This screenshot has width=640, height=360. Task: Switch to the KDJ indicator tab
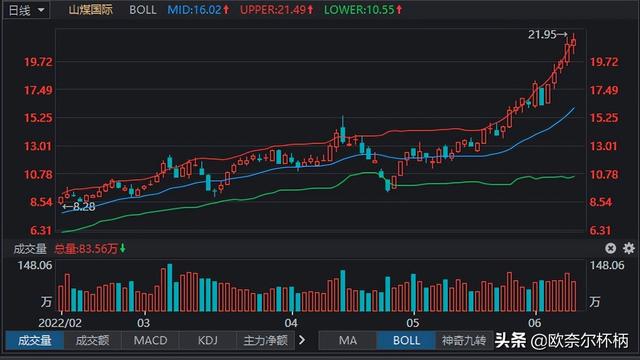pyautogui.click(x=208, y=340)
